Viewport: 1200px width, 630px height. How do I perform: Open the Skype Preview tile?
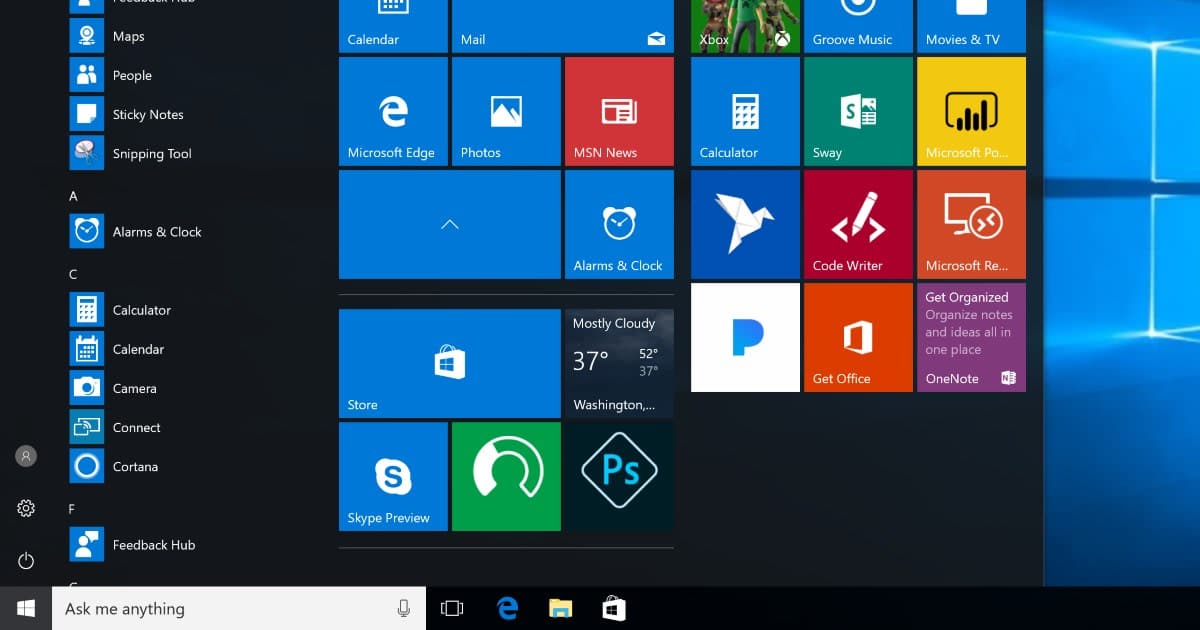click(393, 476)
